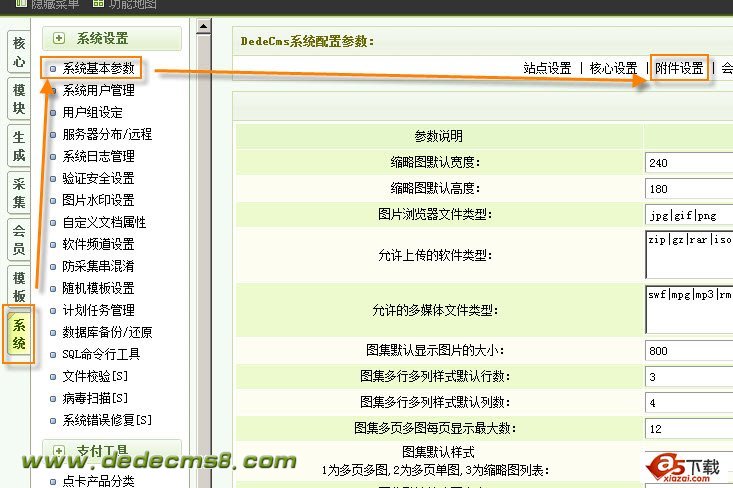Image resolution: width=733 pixels, height=488 pixels.
Task: Click 允许上传的软件类型 text area
Action: coord(689,254)
